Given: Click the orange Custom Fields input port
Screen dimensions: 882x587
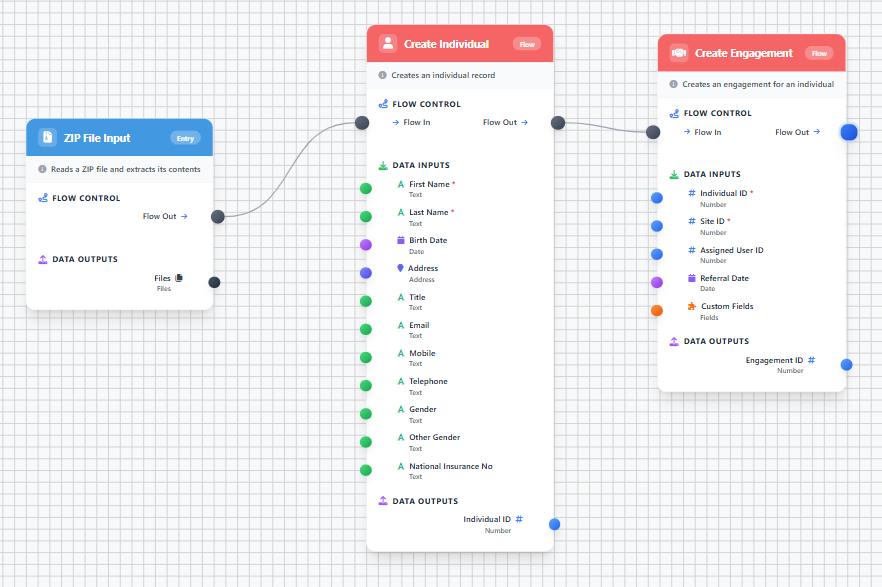Looking at the screenshot, I should coord(657,310).
